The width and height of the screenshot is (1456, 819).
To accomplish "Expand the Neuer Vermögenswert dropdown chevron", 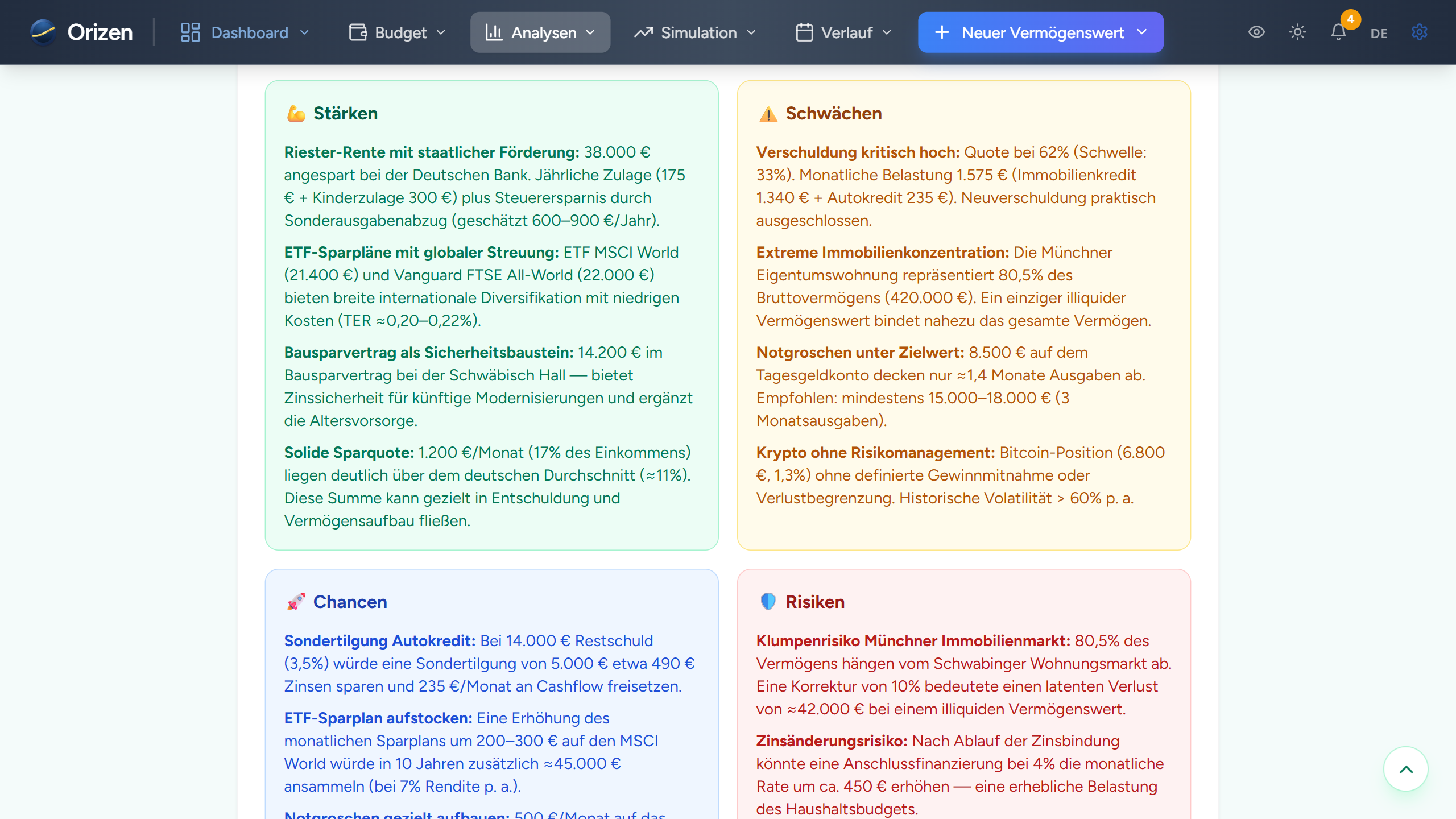I will point(1143,32).
